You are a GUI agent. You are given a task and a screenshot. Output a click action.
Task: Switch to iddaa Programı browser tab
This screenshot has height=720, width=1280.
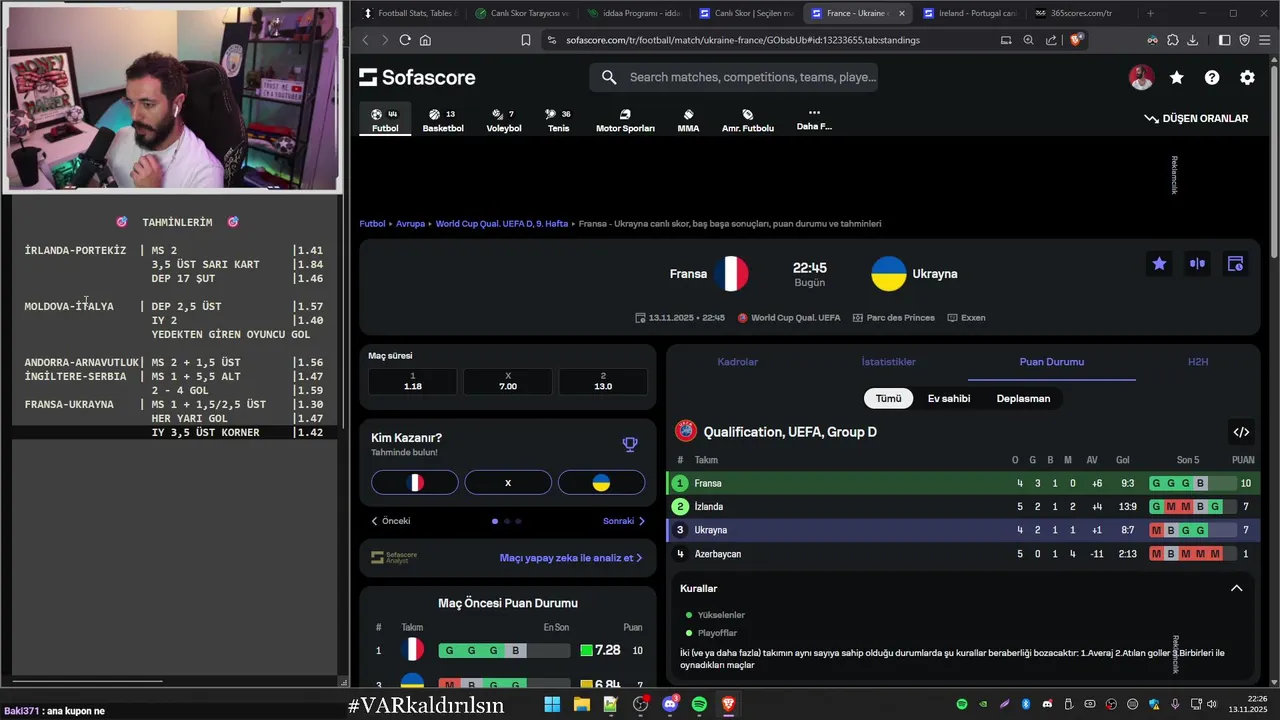(635, 13)
